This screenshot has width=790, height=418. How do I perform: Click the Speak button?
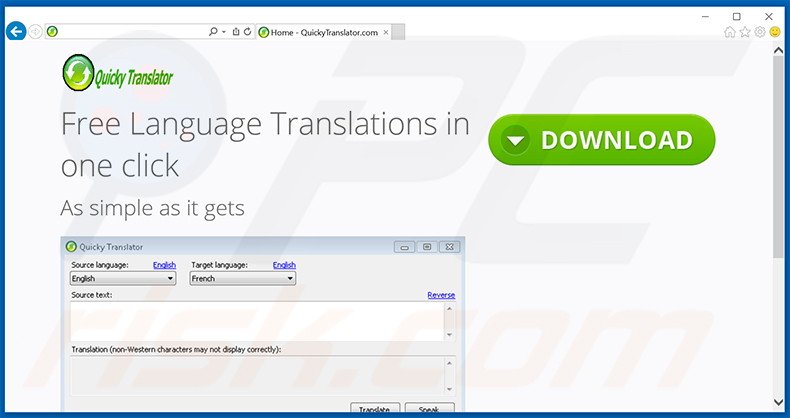tap(429, 408)
